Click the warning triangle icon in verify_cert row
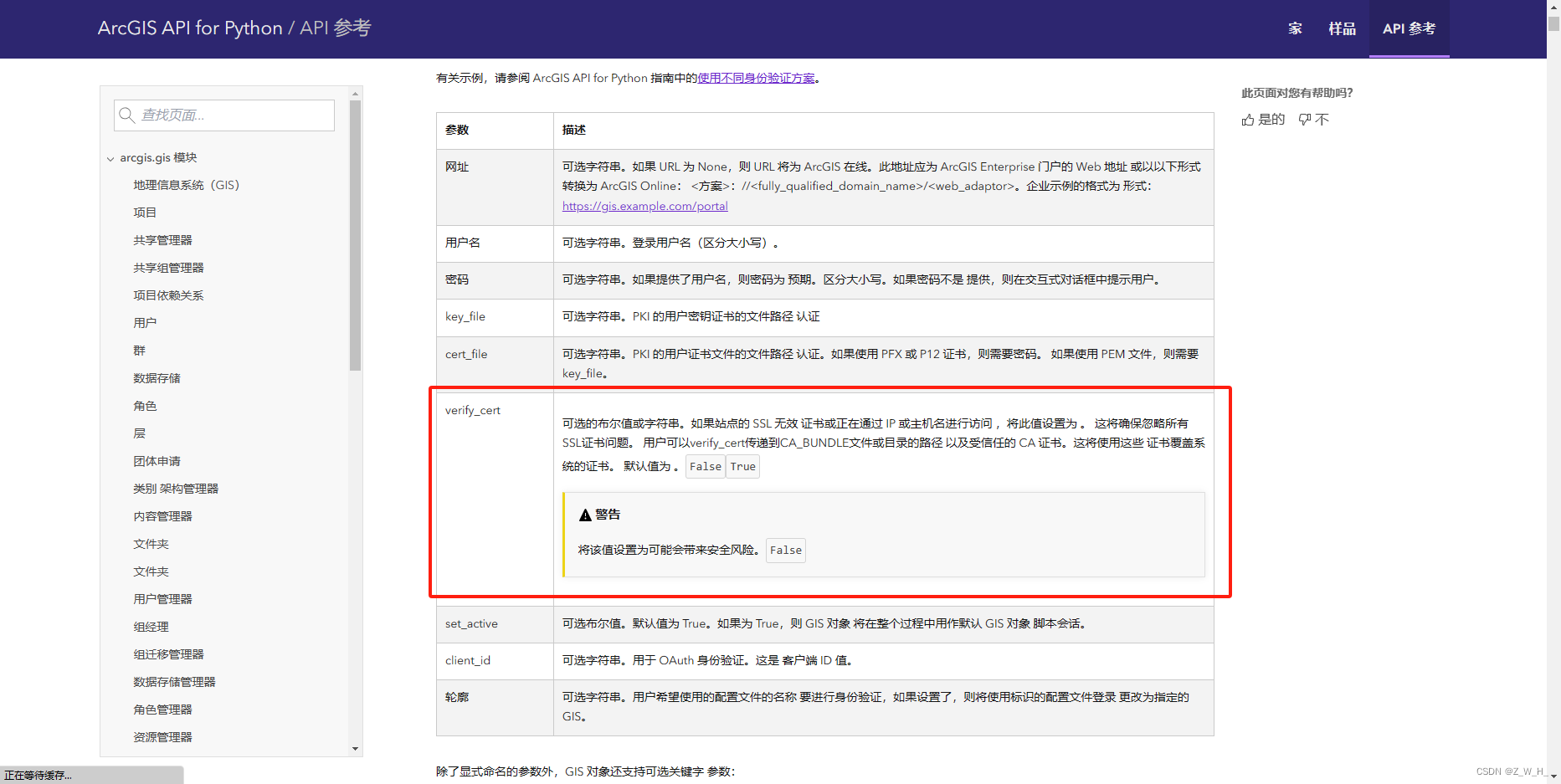The width and height of the screenshot is (1561, 784). tap(584, 514)
